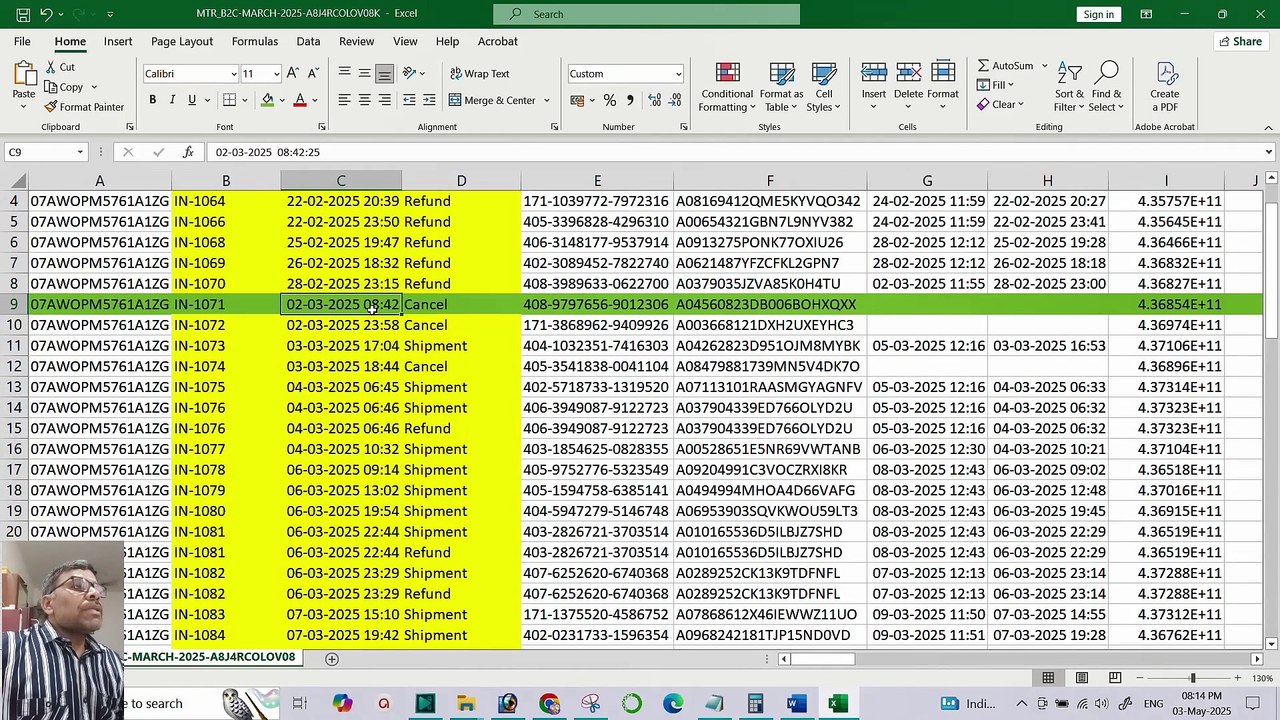
Task: Increase decimal places
Action: [x=655, y=100]
